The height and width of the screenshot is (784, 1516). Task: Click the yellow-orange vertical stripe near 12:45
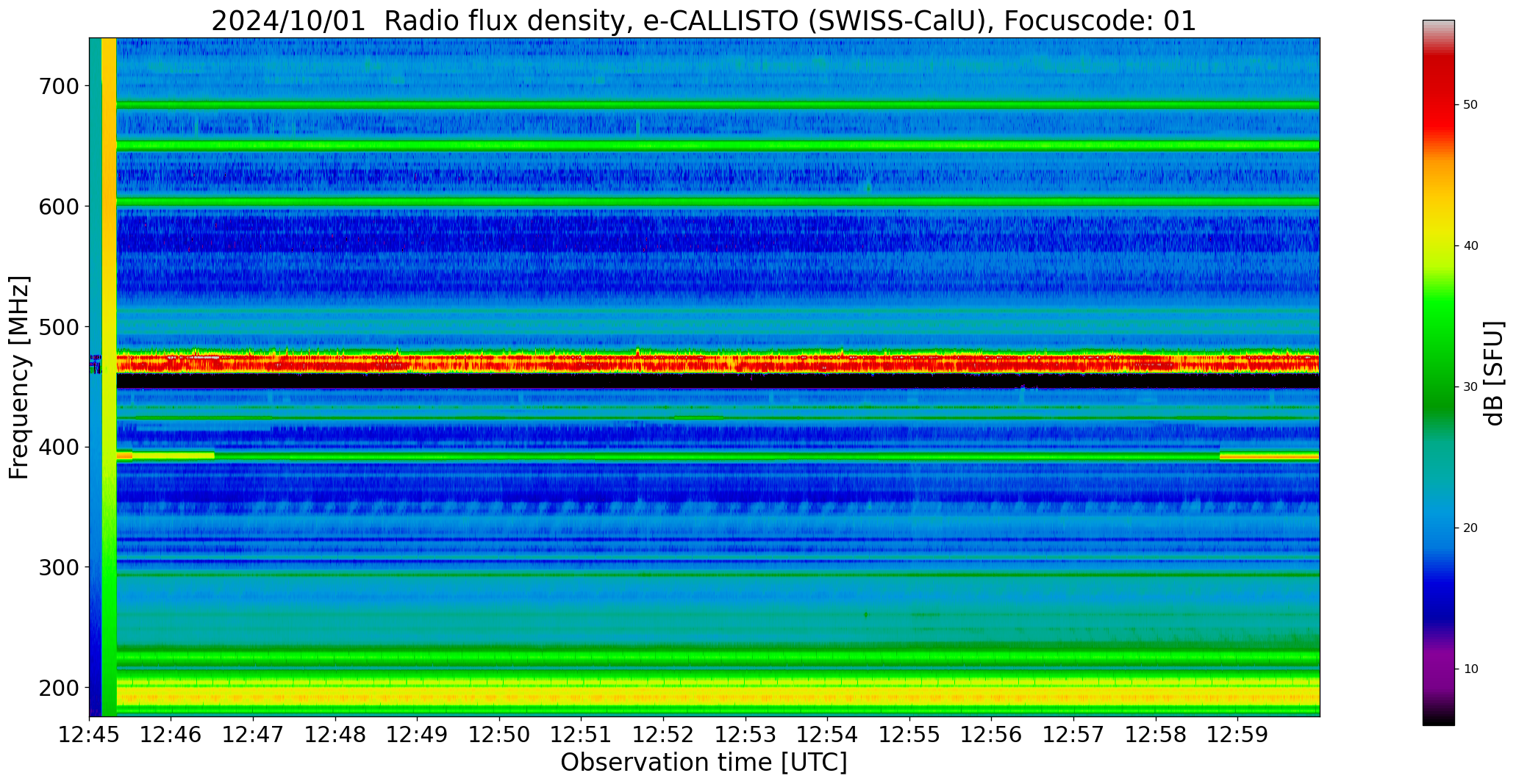coord(109,377)
